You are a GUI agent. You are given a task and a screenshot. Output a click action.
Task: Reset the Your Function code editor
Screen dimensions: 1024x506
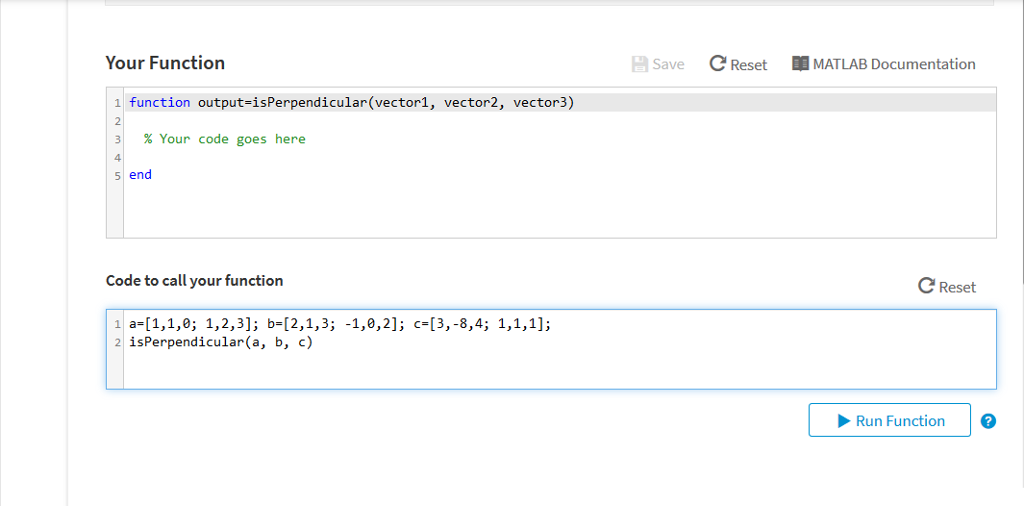pyautogui.click(x=738, y=64)
